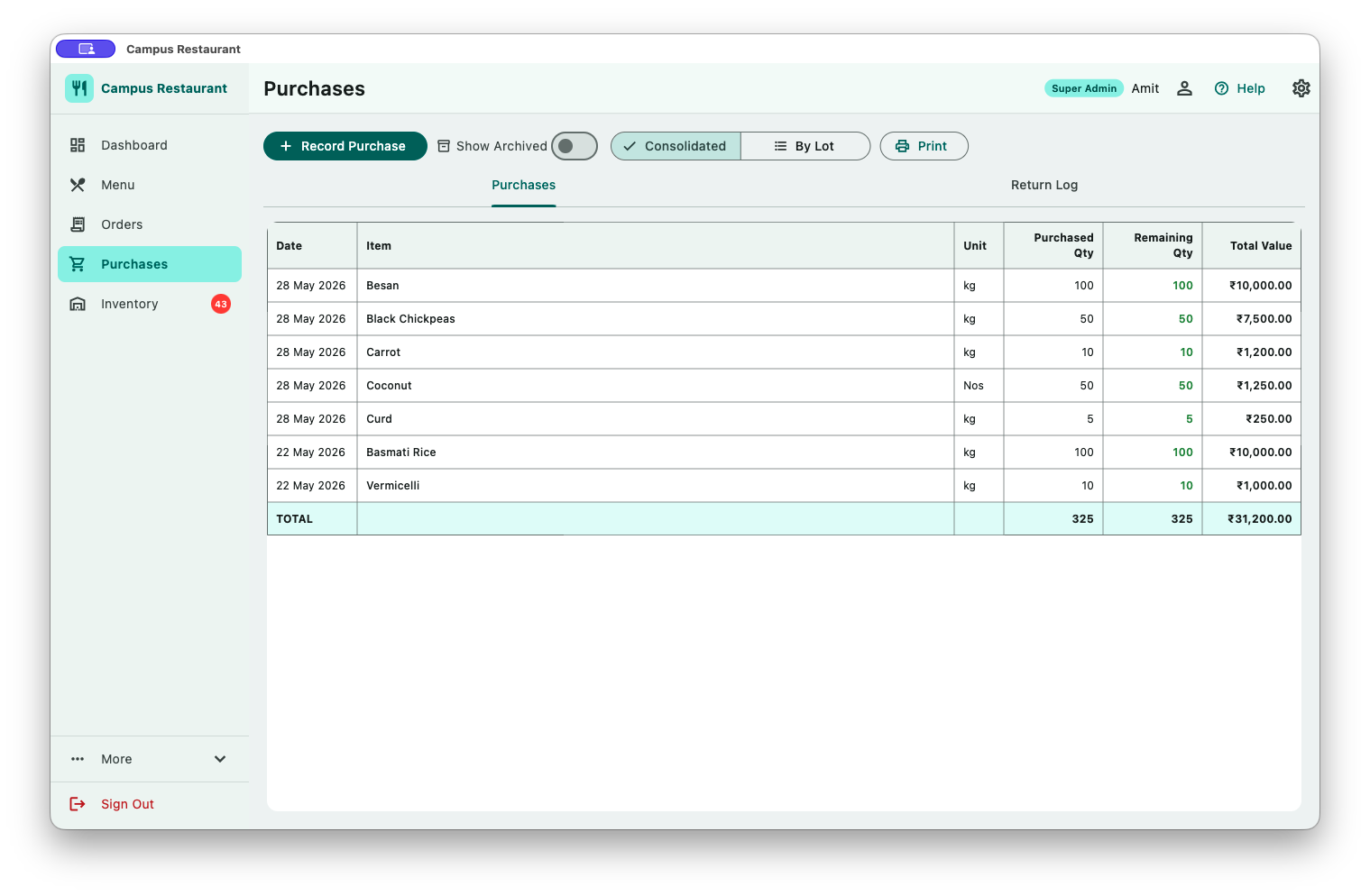Click the Sign Out arrow icon
This screenshot has width=1370, height=896.
tap(78, 804)
